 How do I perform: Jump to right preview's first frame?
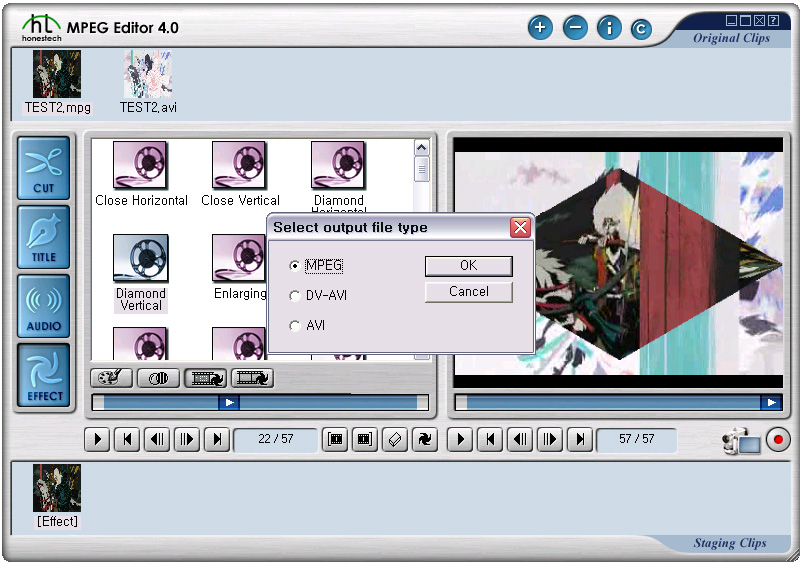coord(491,439)
